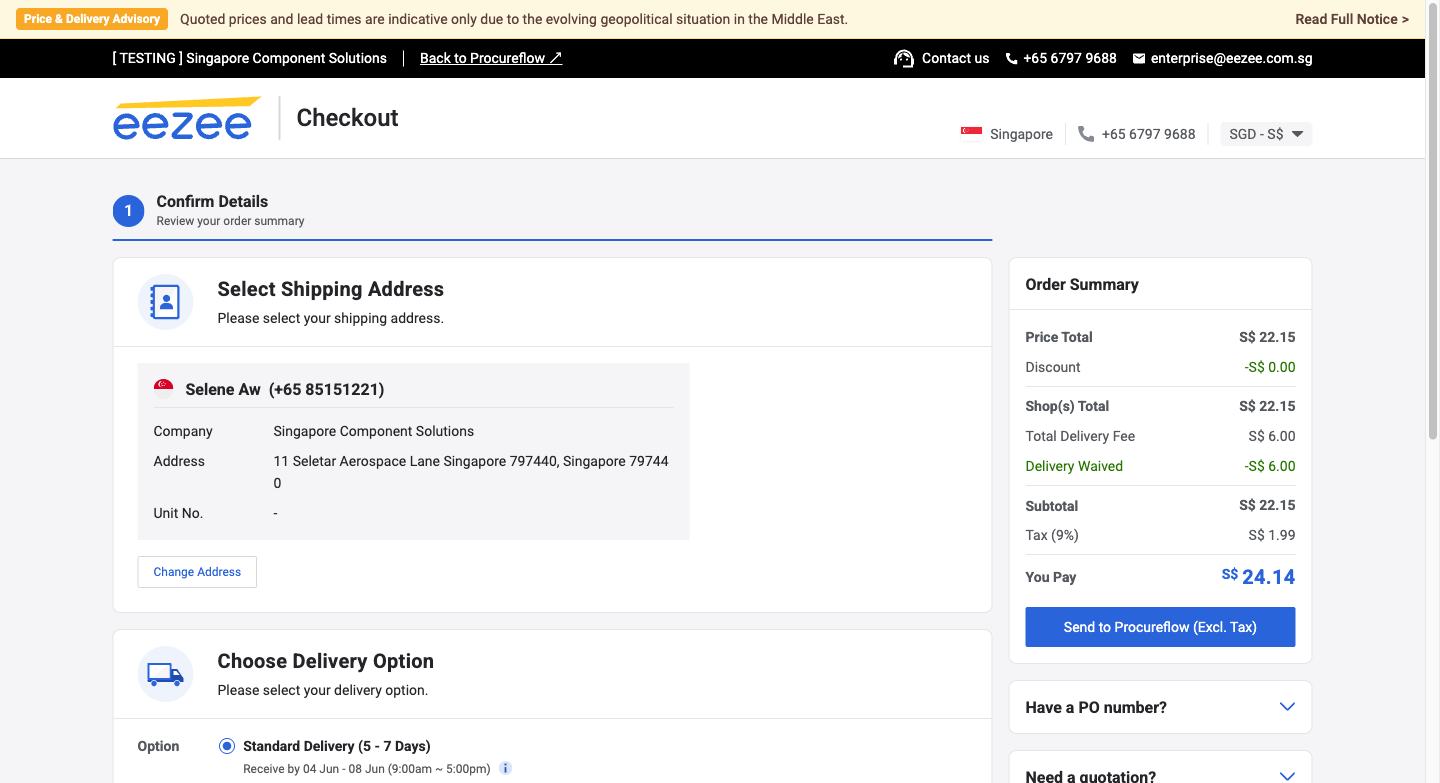Click the envelope icon beside enterprise email
The height and width of the screenshot is (783, 1440).
(x=1139, y=58)
